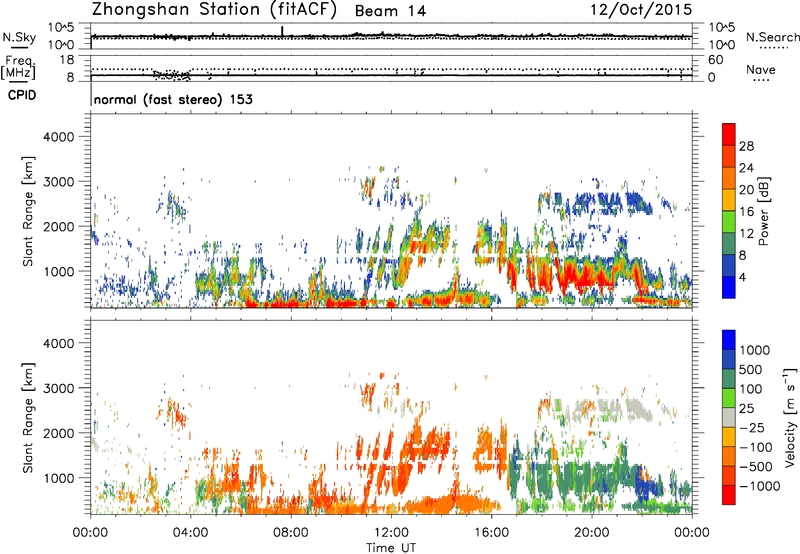Image resolution: width=800 pixels, height=554 pixels.
Task: Click the 'Nave' legend label
Action: pos(761,70)
